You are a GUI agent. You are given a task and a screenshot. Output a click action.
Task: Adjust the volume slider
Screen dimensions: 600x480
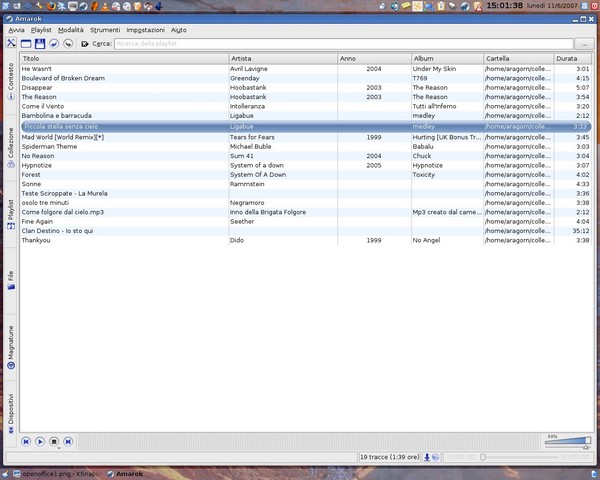(x=568, y=442)
